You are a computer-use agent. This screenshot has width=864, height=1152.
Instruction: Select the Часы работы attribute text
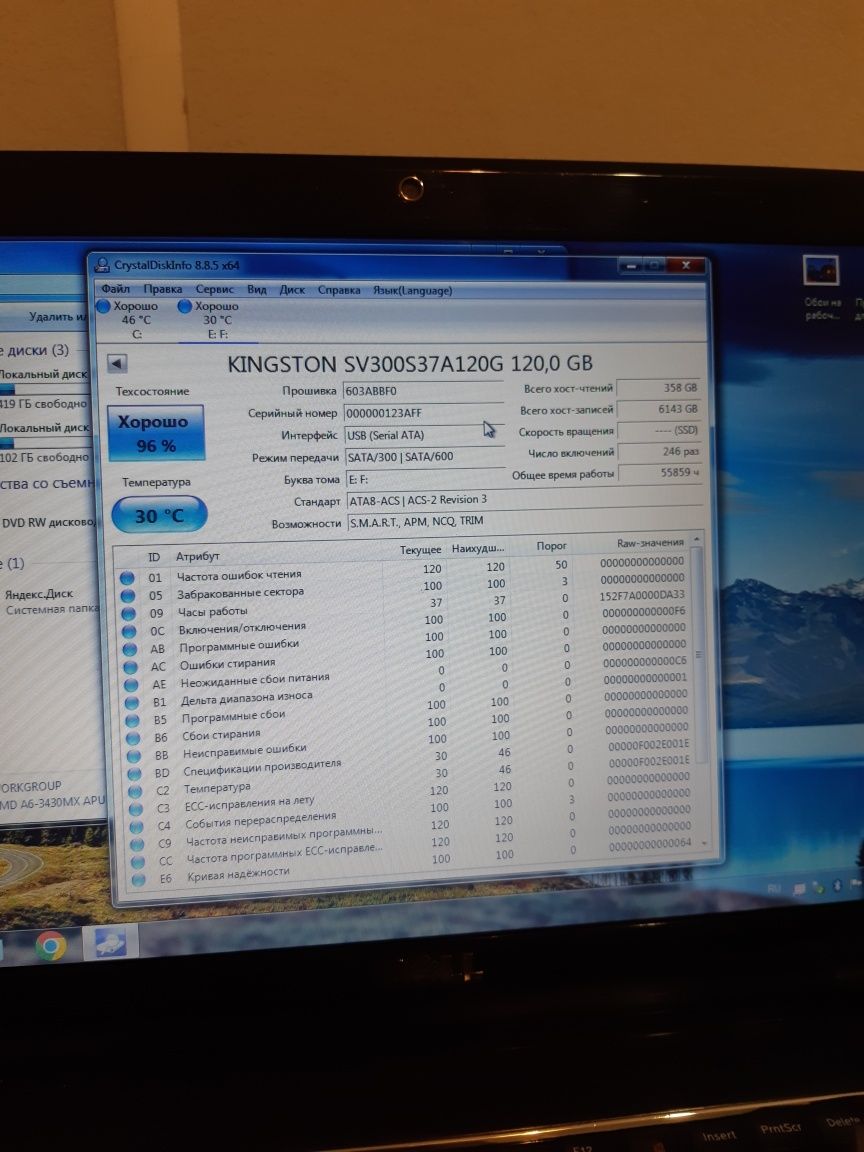point(212,611)
